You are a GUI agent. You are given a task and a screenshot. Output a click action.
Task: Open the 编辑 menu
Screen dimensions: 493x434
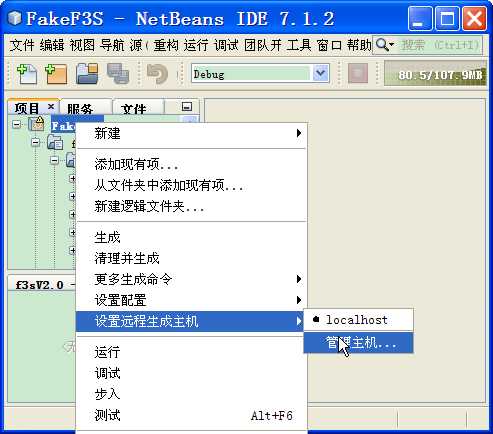coord(52,45)
